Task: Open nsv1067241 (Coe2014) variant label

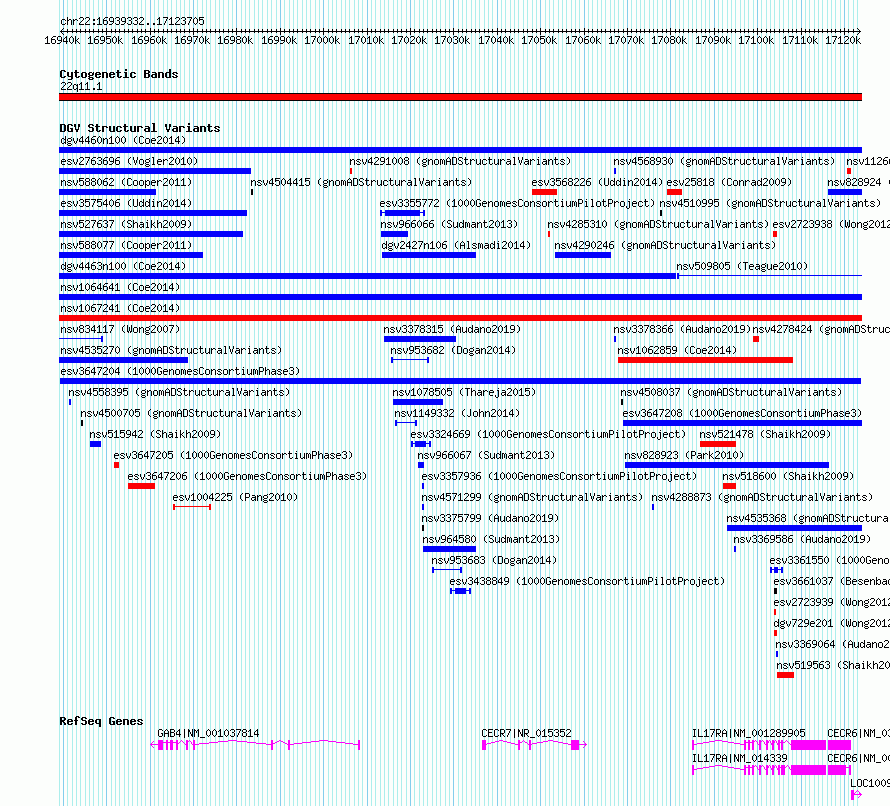Action: point(120,308)
